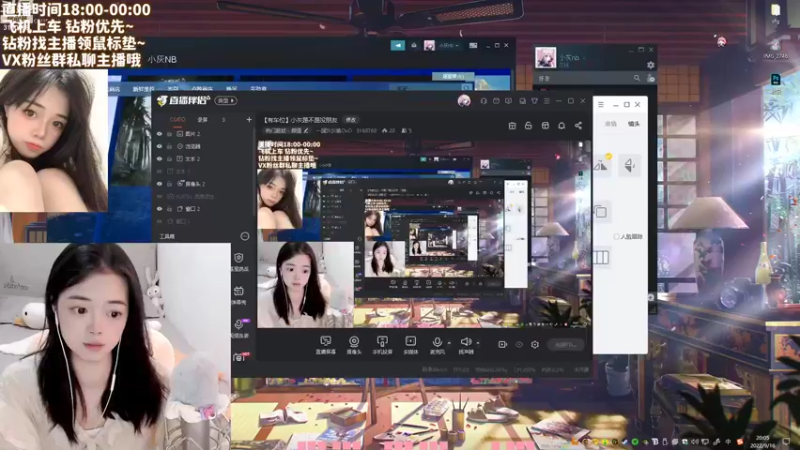Click magnifier search icon in chat window
The width and height of the screenshot is (800, 450).
coord(637,78)
